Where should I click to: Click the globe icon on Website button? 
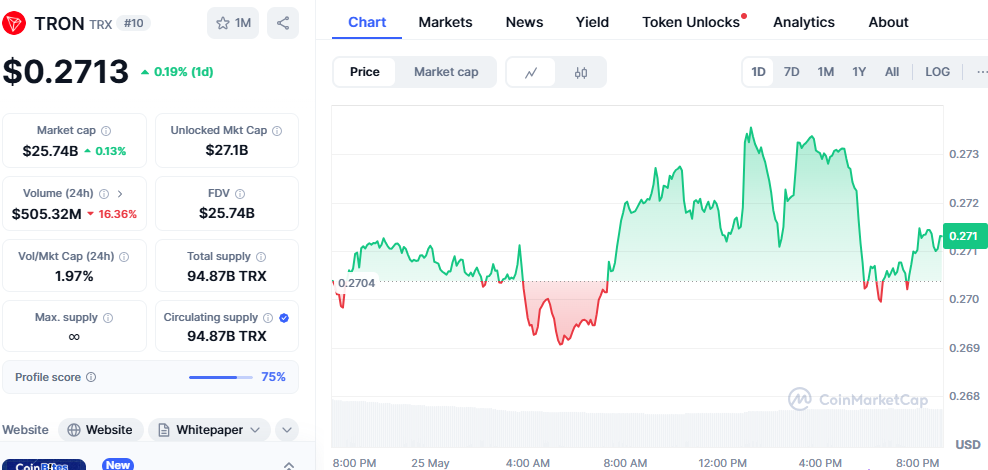[x=74, y=430]
